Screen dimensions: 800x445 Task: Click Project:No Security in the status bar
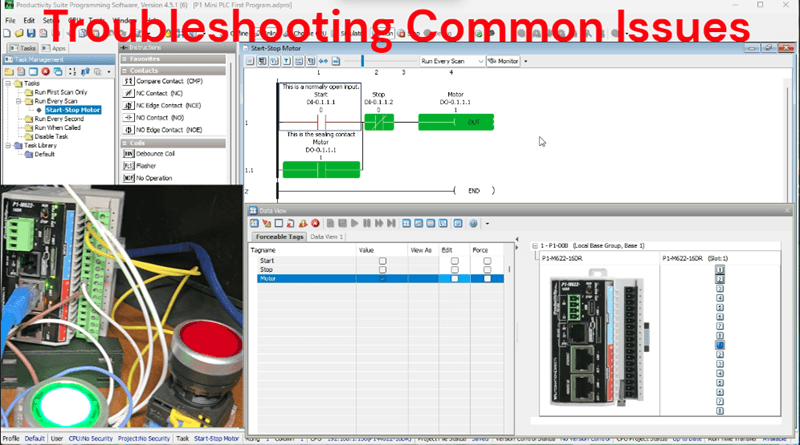[143, 438]
